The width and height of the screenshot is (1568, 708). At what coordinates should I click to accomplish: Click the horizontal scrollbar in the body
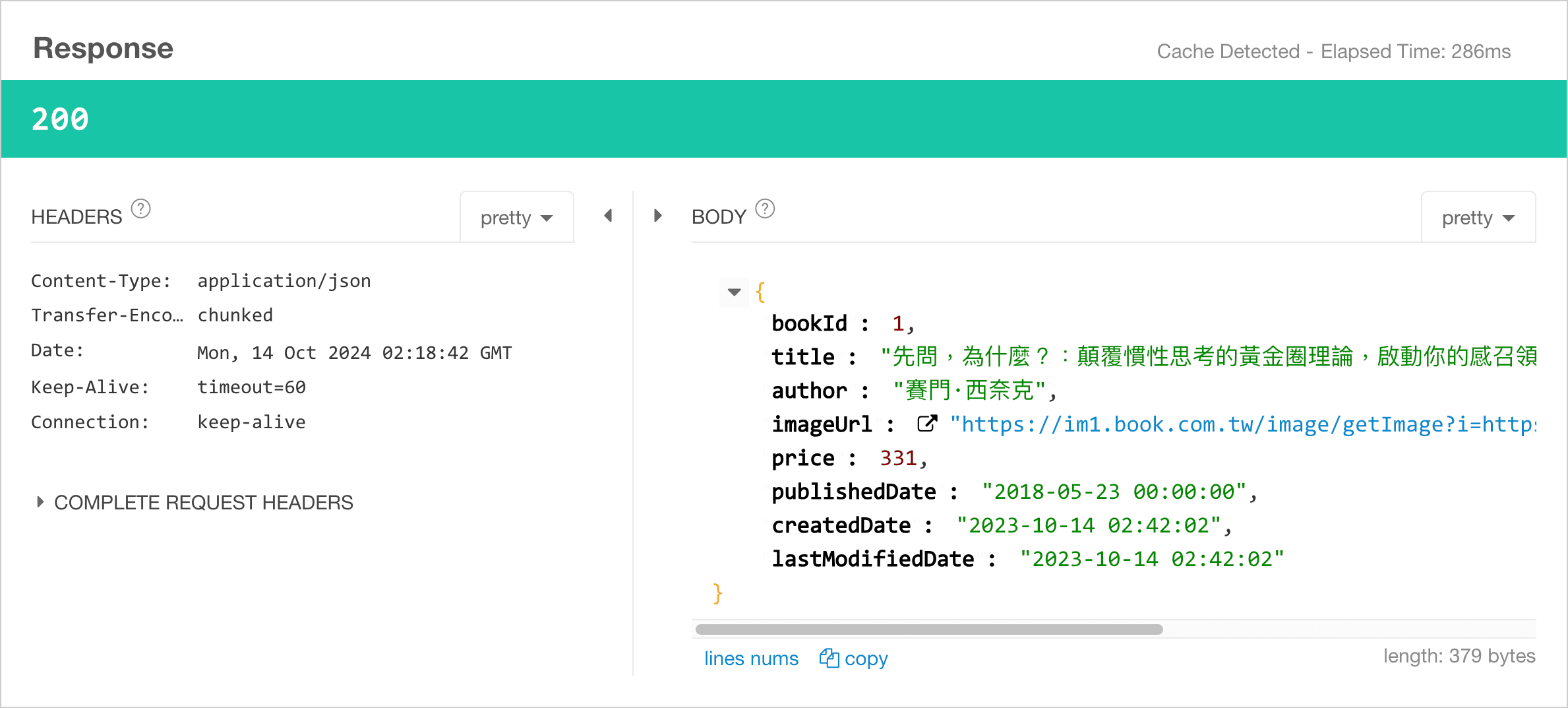click(x=929, y=629)
